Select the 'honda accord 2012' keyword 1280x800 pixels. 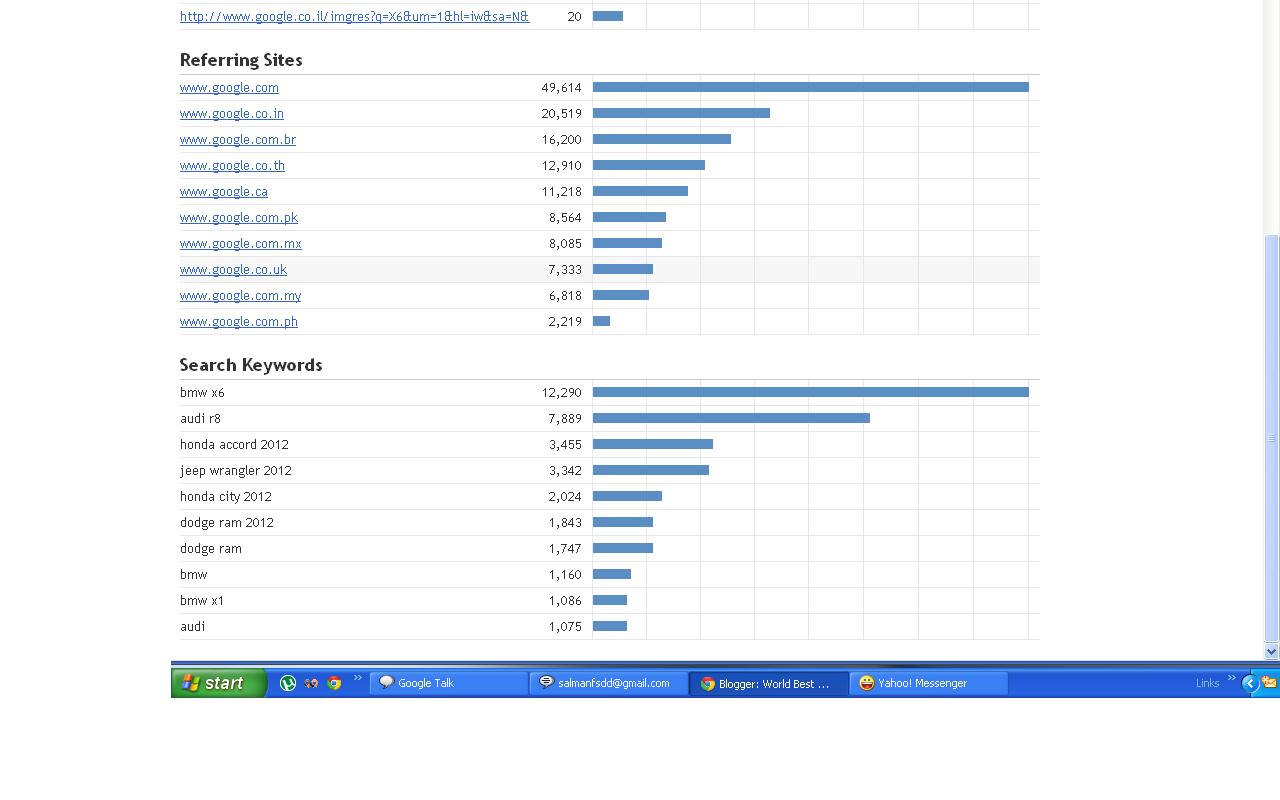click(234, 445)
